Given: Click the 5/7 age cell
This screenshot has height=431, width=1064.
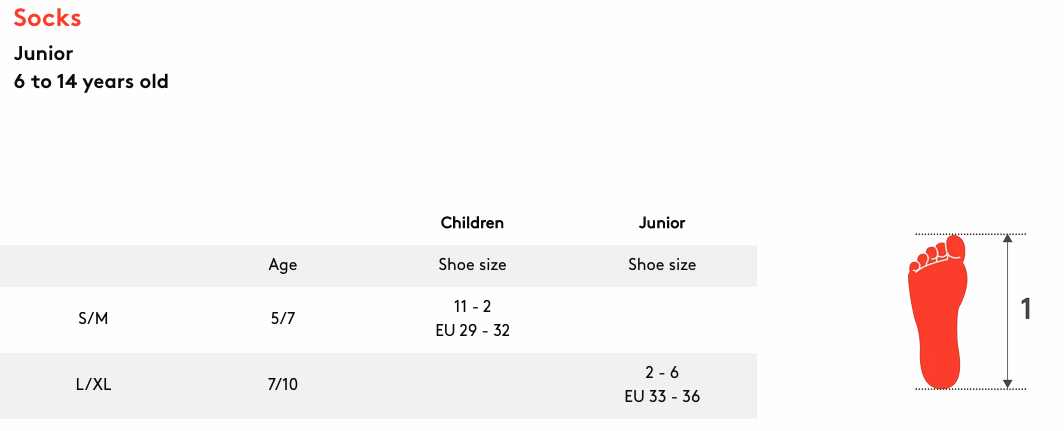Looking at the screenshot, I should (x=283, y=318).
